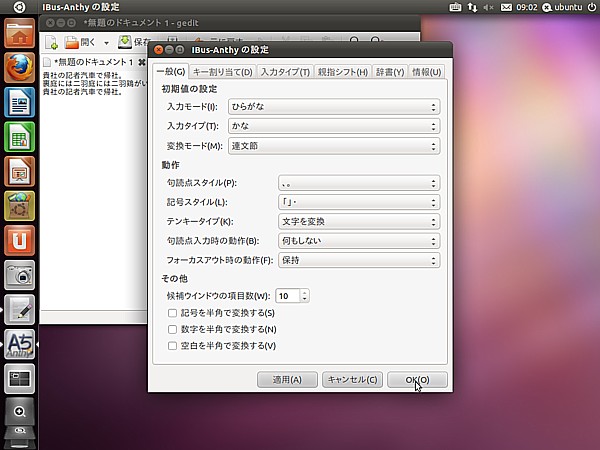This screenshot has width=600, height=450.
Task: Open Ubuntu One launcher icon
Action: [x=20, y=240]
